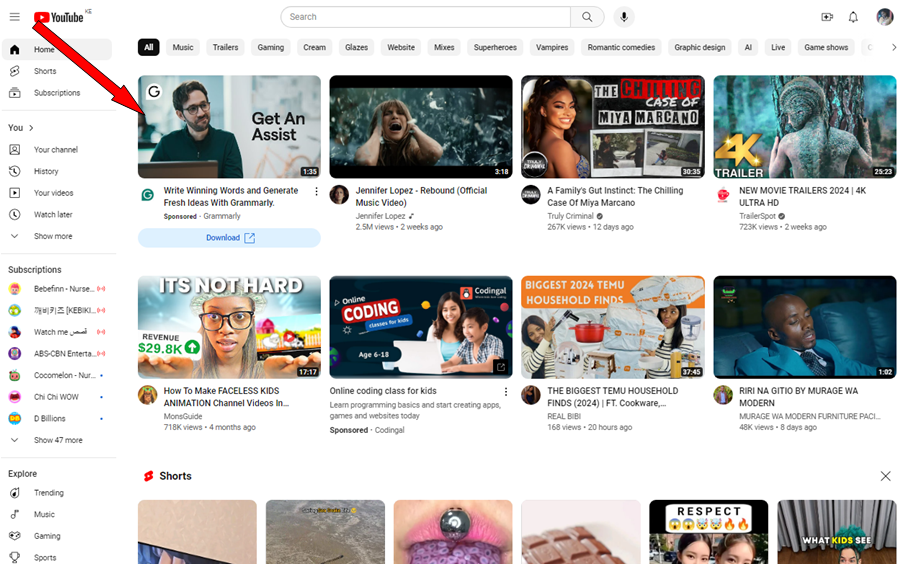Viewport: 900px width, 565px height.
Task: Open Miya Marcano case video title
Action: [615, 197]
